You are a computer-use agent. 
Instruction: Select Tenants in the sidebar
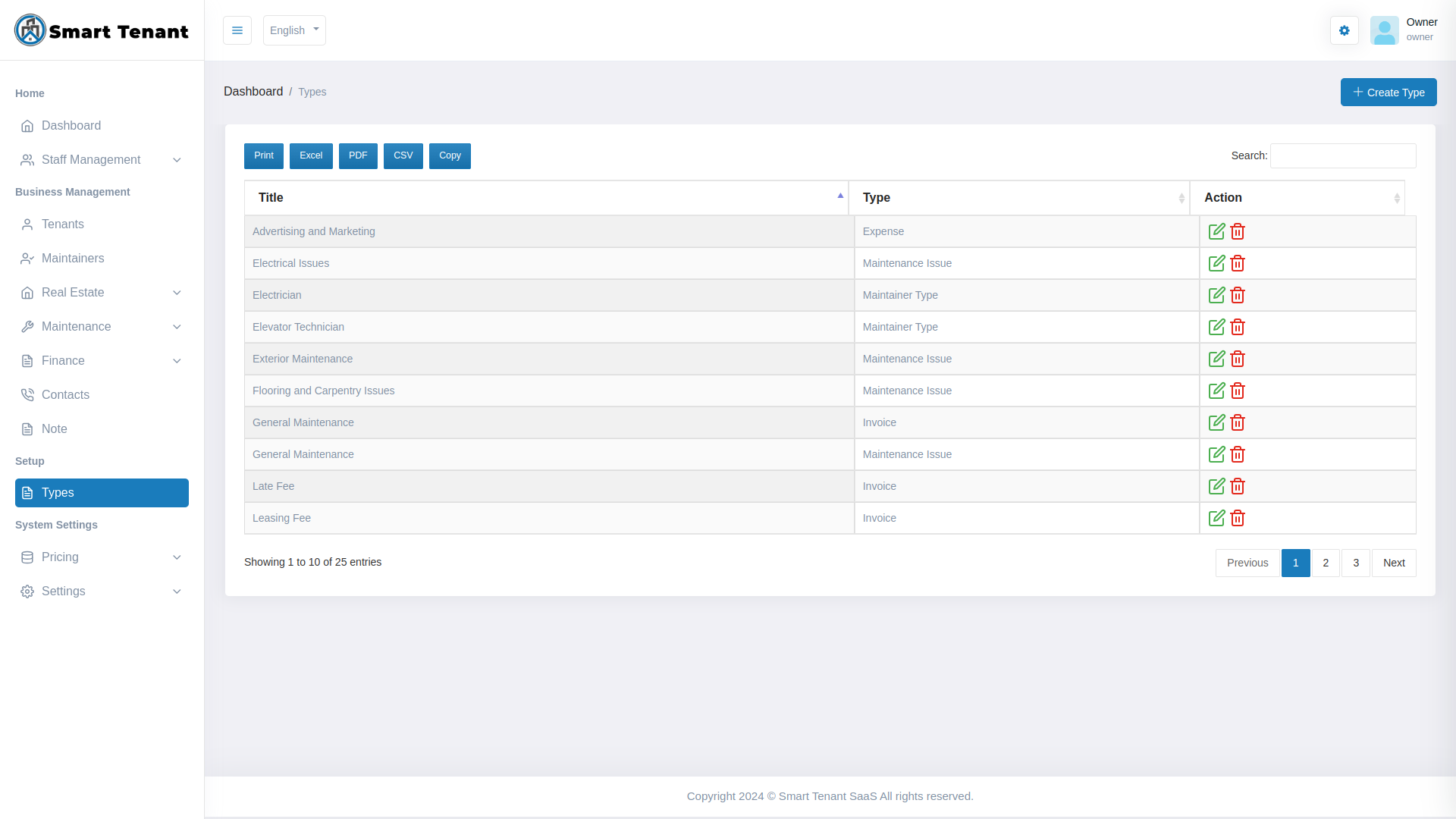click(63, 224)
